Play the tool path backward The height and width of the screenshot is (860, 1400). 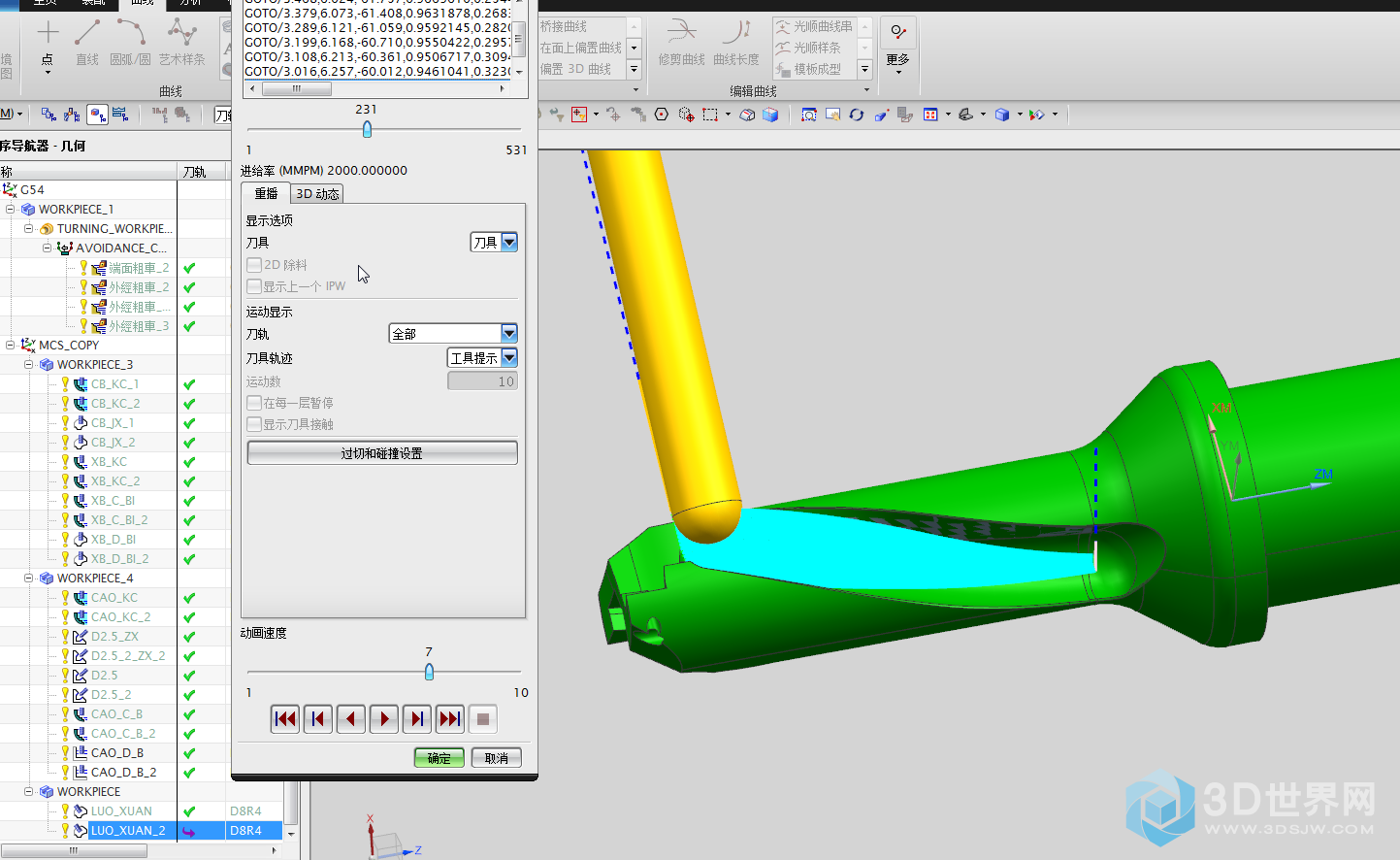pyautogui.click(x=351, y=719)
